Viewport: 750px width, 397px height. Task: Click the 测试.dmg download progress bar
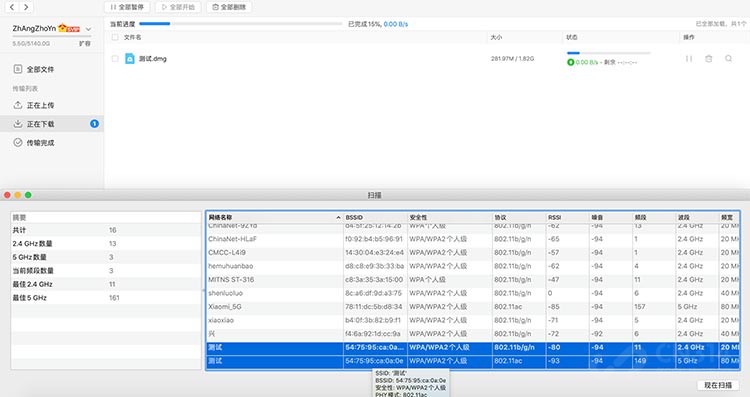[608, 53]
